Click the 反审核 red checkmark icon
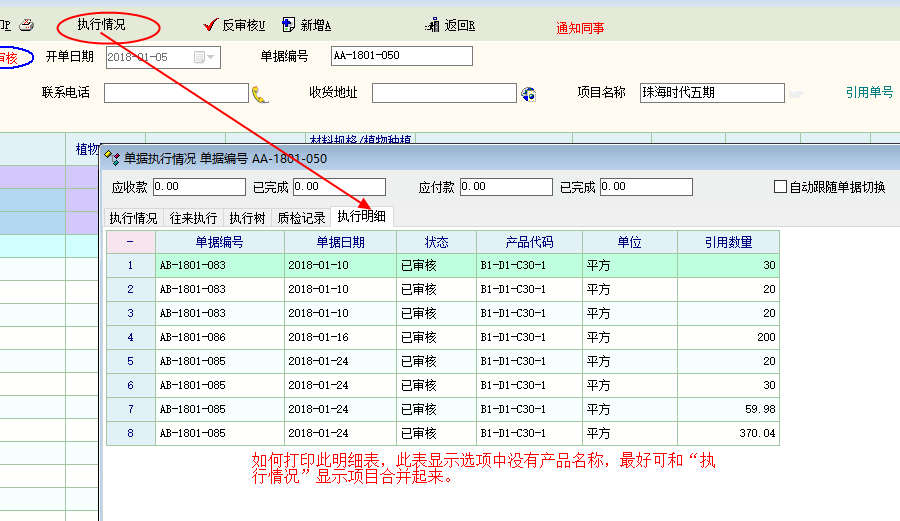 210,25
